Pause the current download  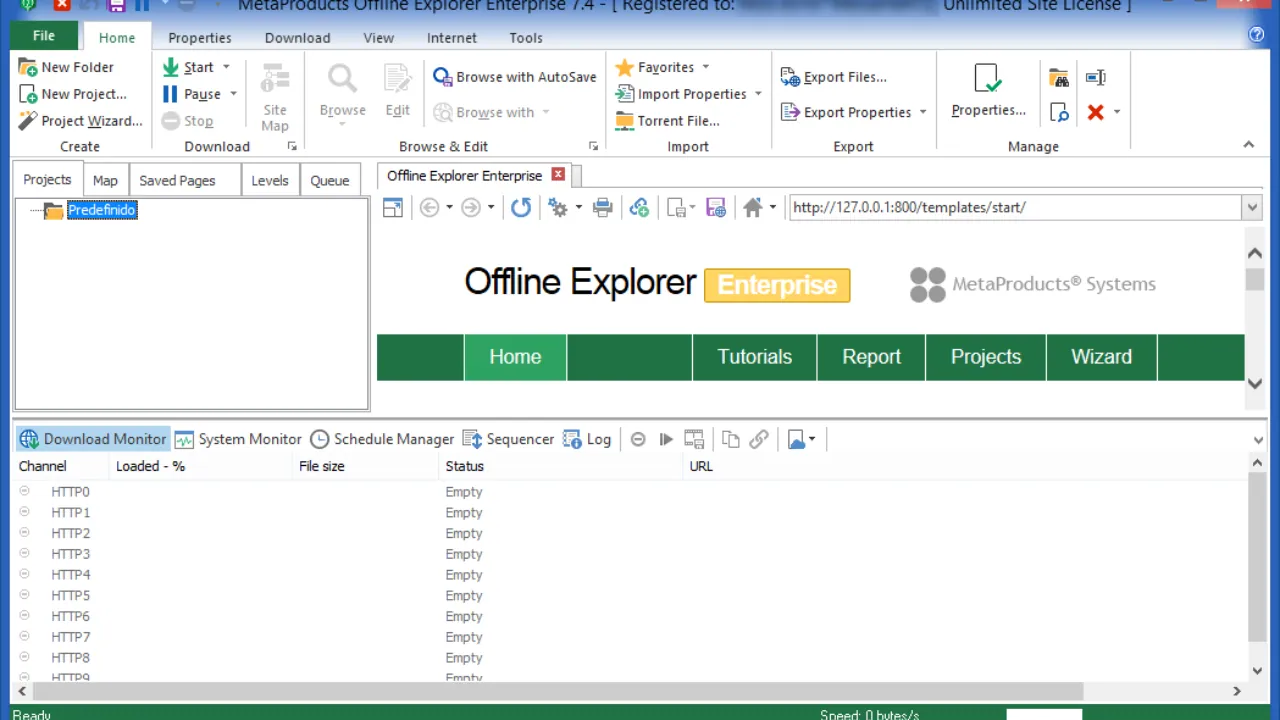coord(191,94)
